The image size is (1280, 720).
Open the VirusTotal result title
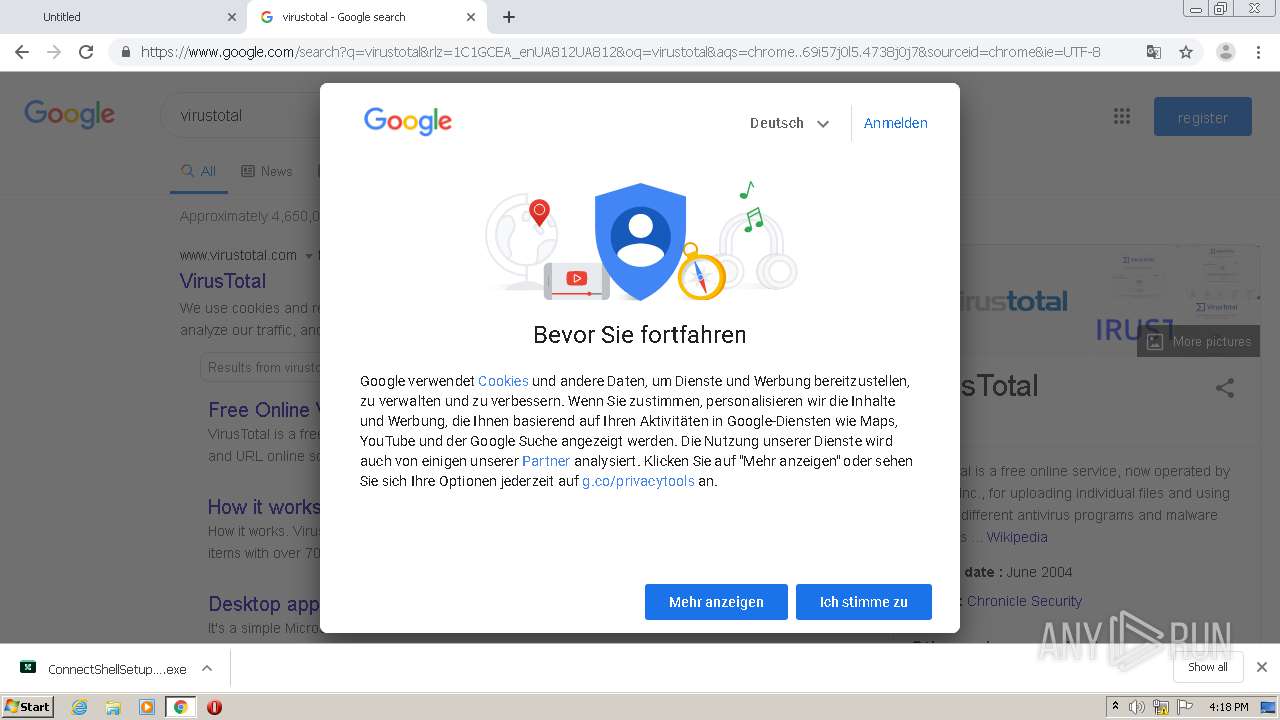223,281
